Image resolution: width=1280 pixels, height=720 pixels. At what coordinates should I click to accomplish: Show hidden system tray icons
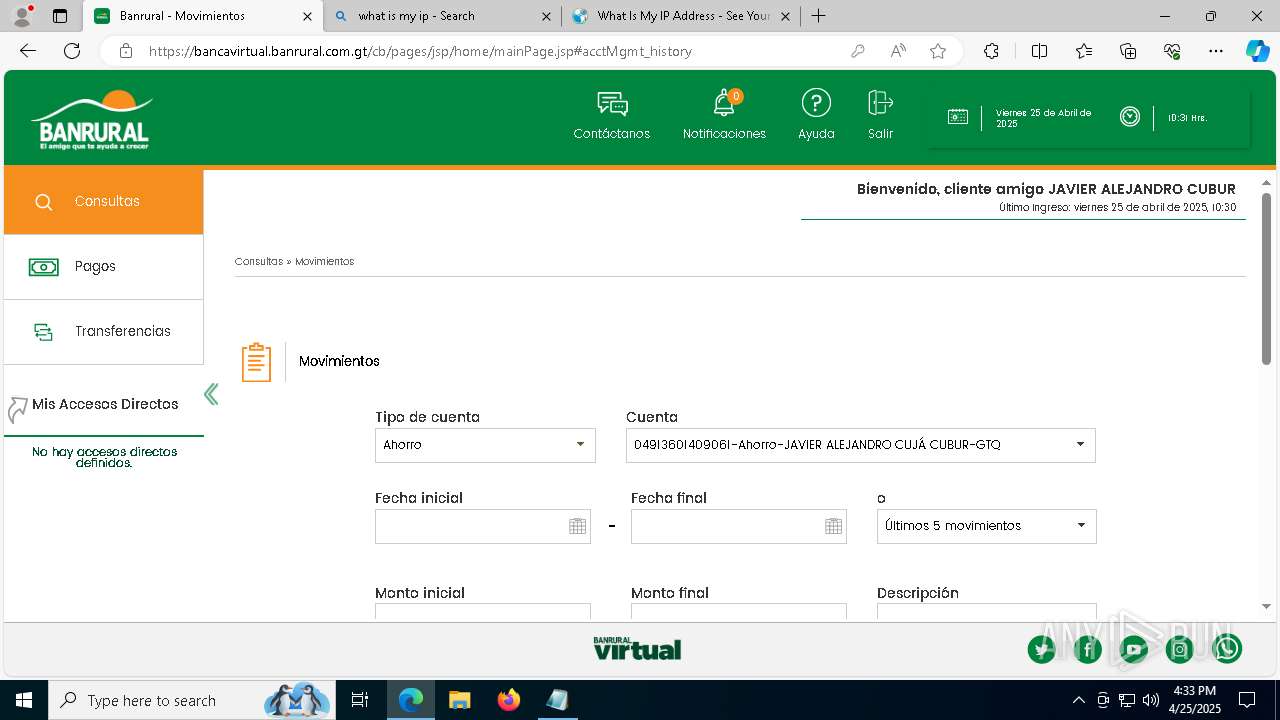pos(1078,700)
